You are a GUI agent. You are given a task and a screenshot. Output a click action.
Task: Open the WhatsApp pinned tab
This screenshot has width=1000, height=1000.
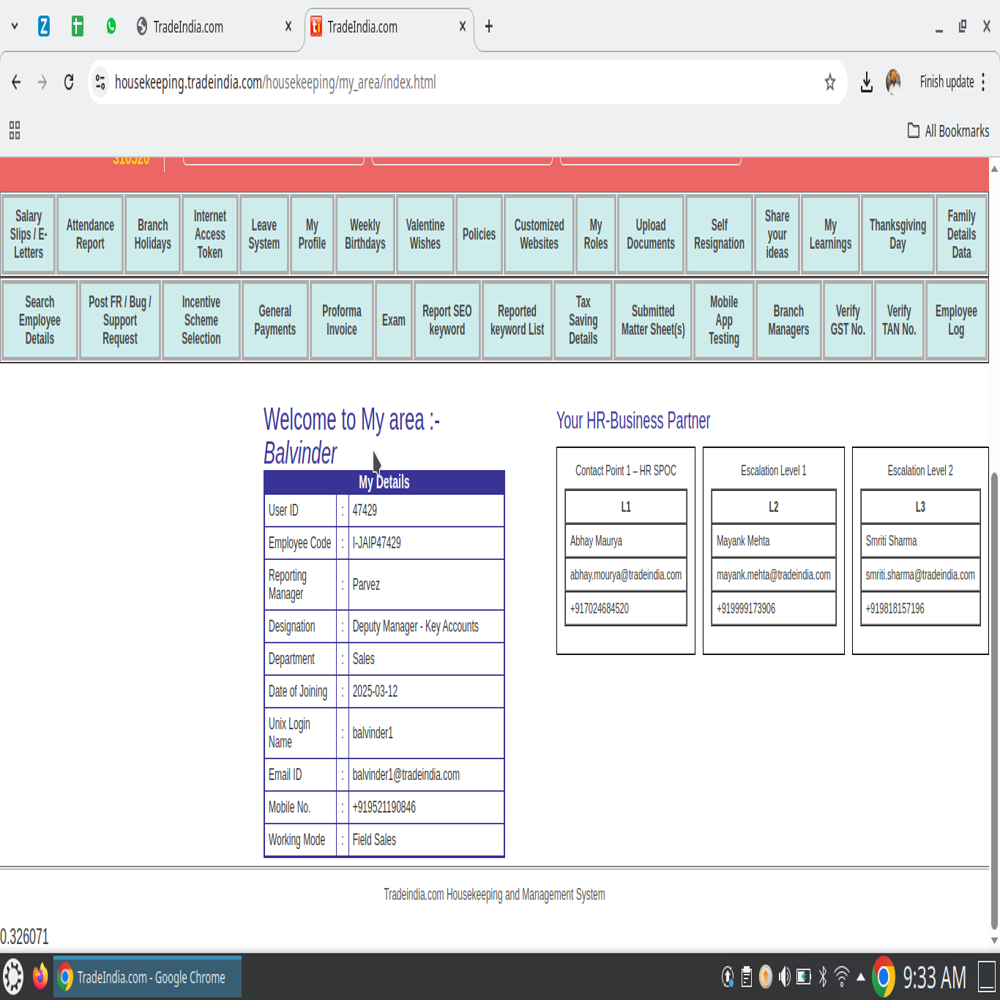click(111, 27)
